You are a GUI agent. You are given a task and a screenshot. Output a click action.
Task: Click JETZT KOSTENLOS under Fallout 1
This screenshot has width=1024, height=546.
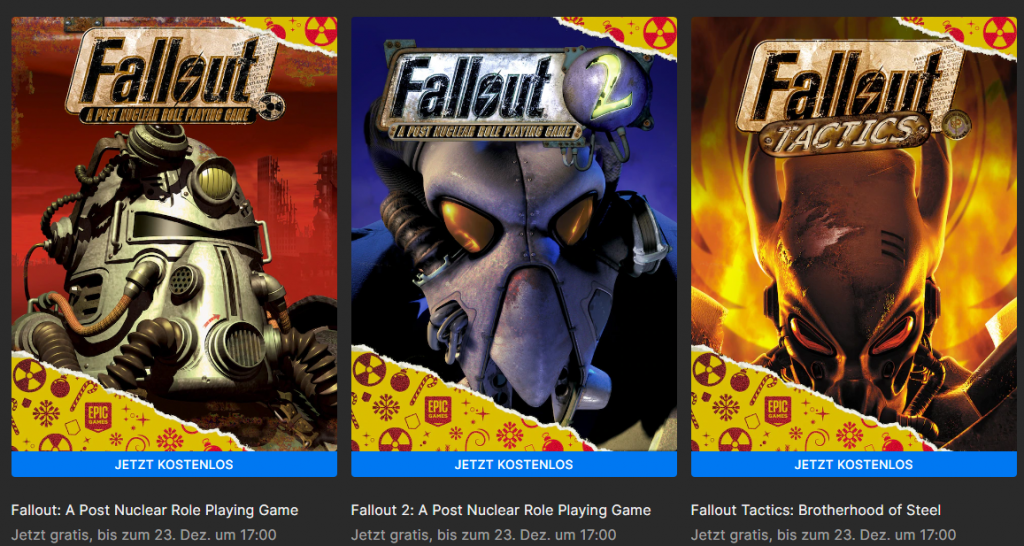tap(174, 464)
